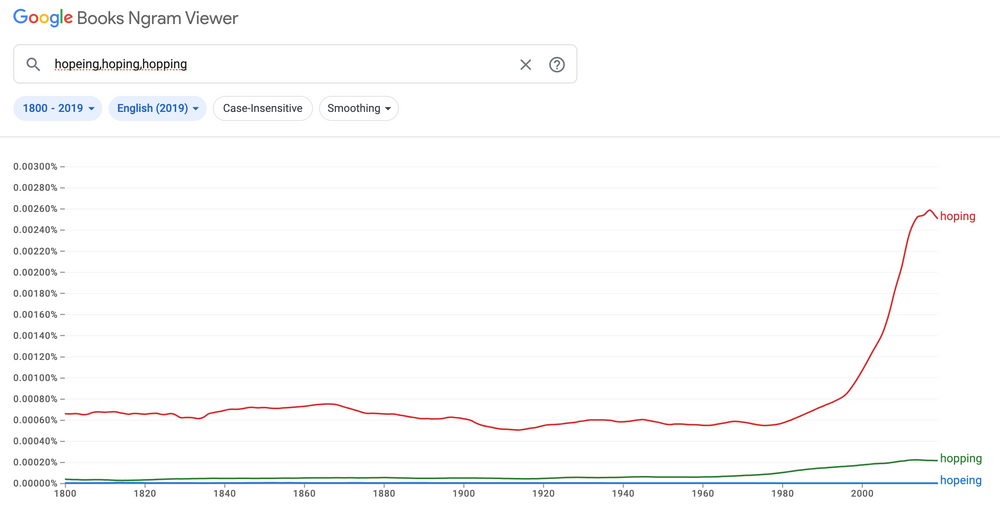Select the green "hopping" line label
Screen dimensions: 1000x509
pos(960,459)
